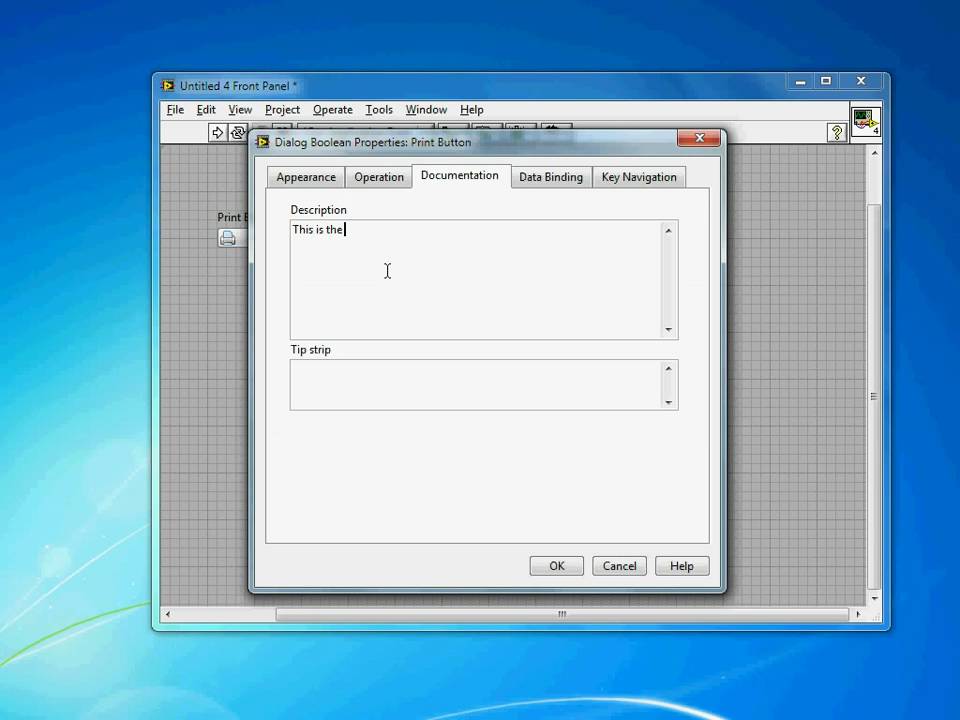Switch to the Data Binding tab
Viewport: 960px width, 720px height.
(x=551, y=177)
